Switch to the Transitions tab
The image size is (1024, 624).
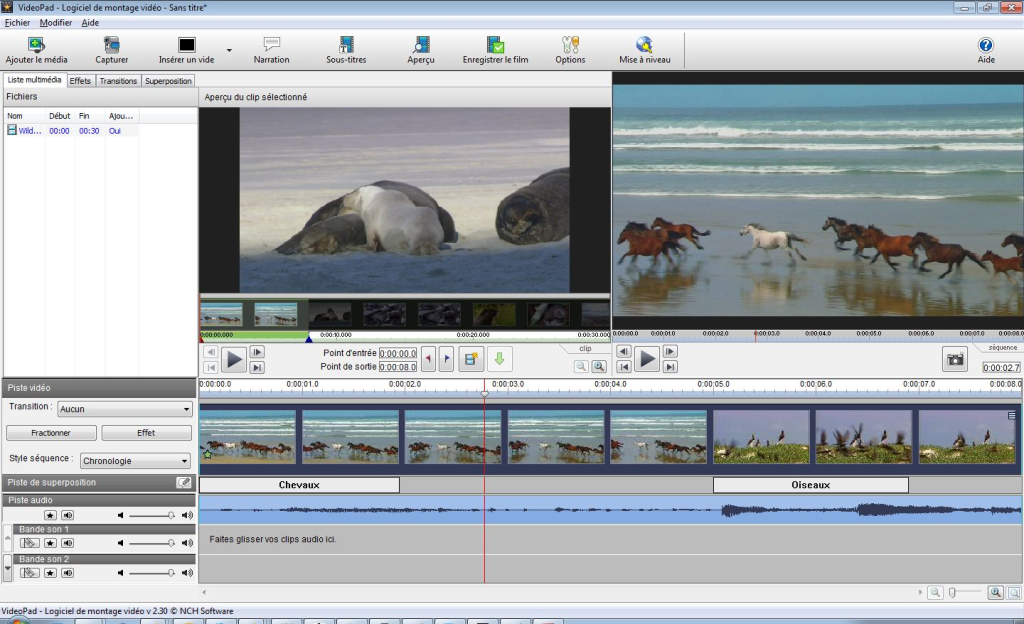click(118, 81)
